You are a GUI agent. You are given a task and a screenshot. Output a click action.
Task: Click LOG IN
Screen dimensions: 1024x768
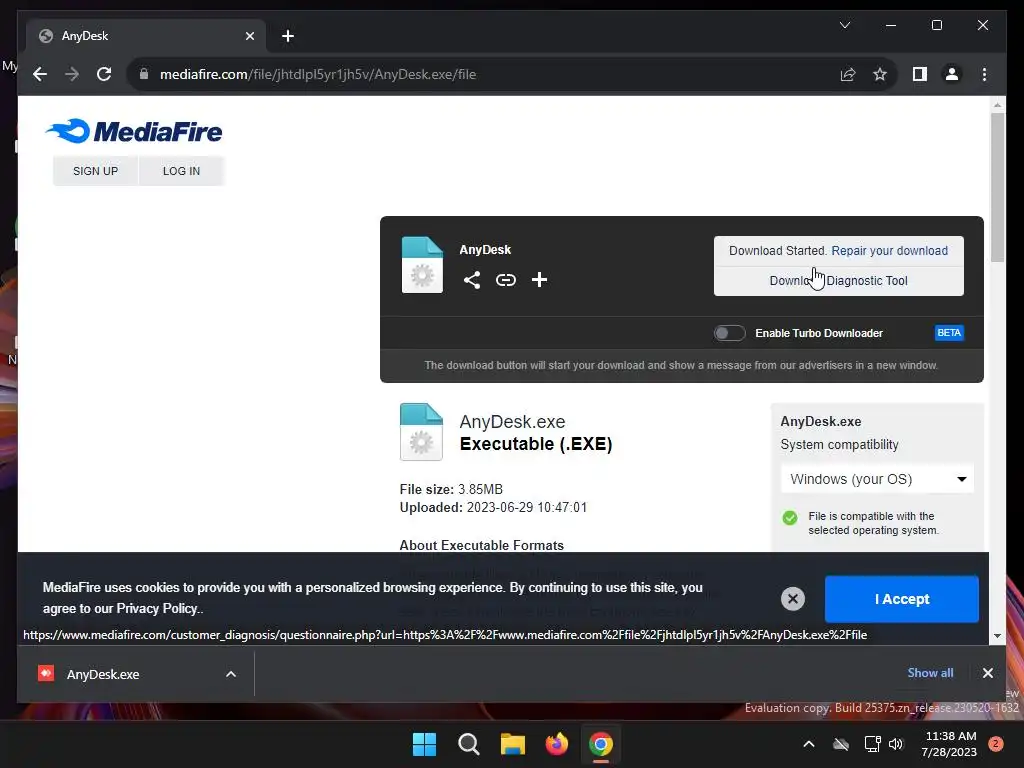181,171
